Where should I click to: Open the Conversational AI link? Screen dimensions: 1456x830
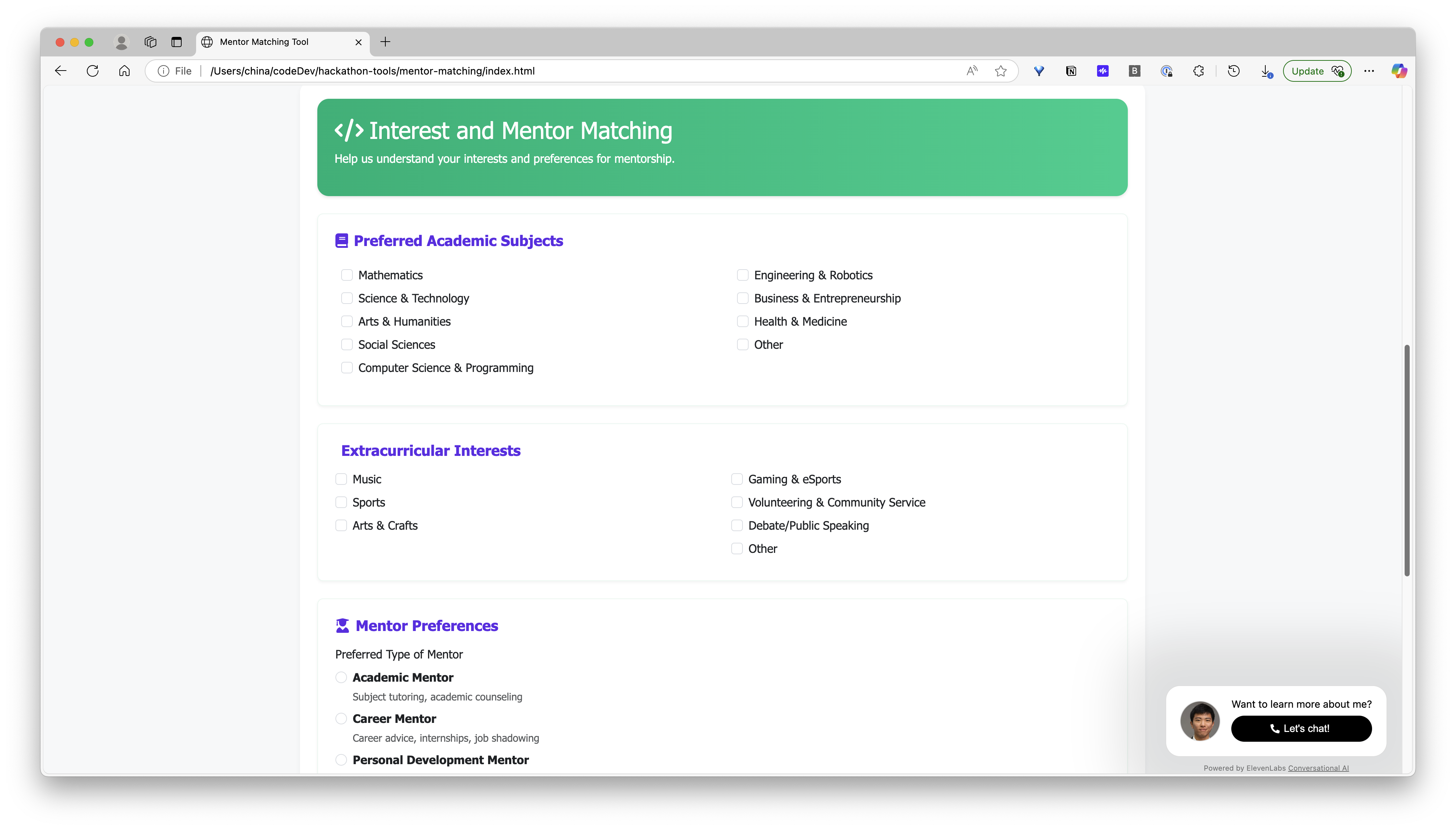(1318, 768)
